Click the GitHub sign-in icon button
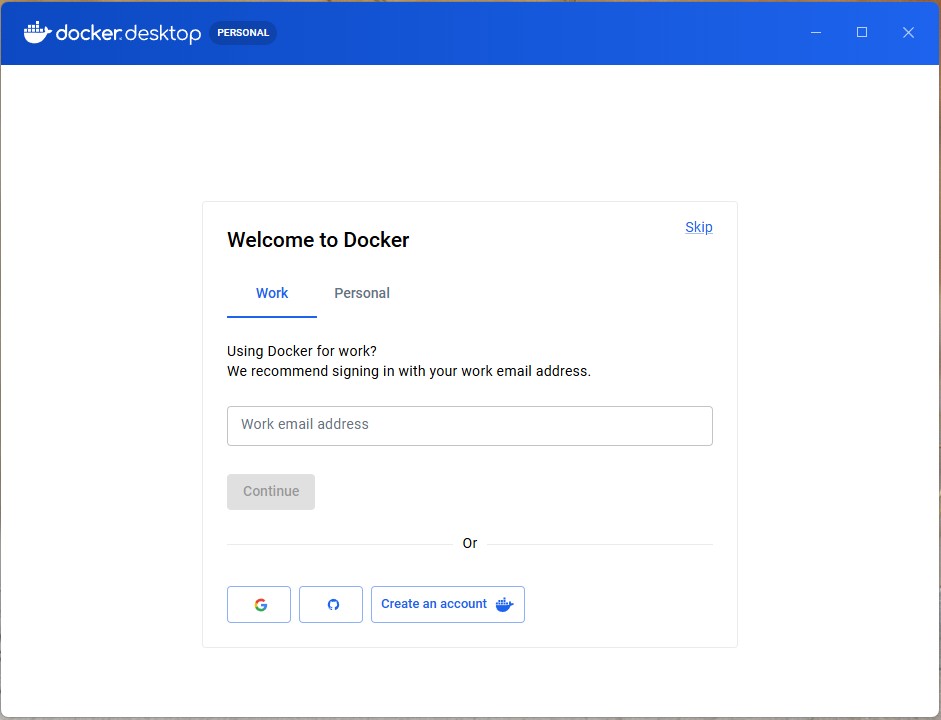The height and width of the screenshot is (720, 941). click(331, 605)
